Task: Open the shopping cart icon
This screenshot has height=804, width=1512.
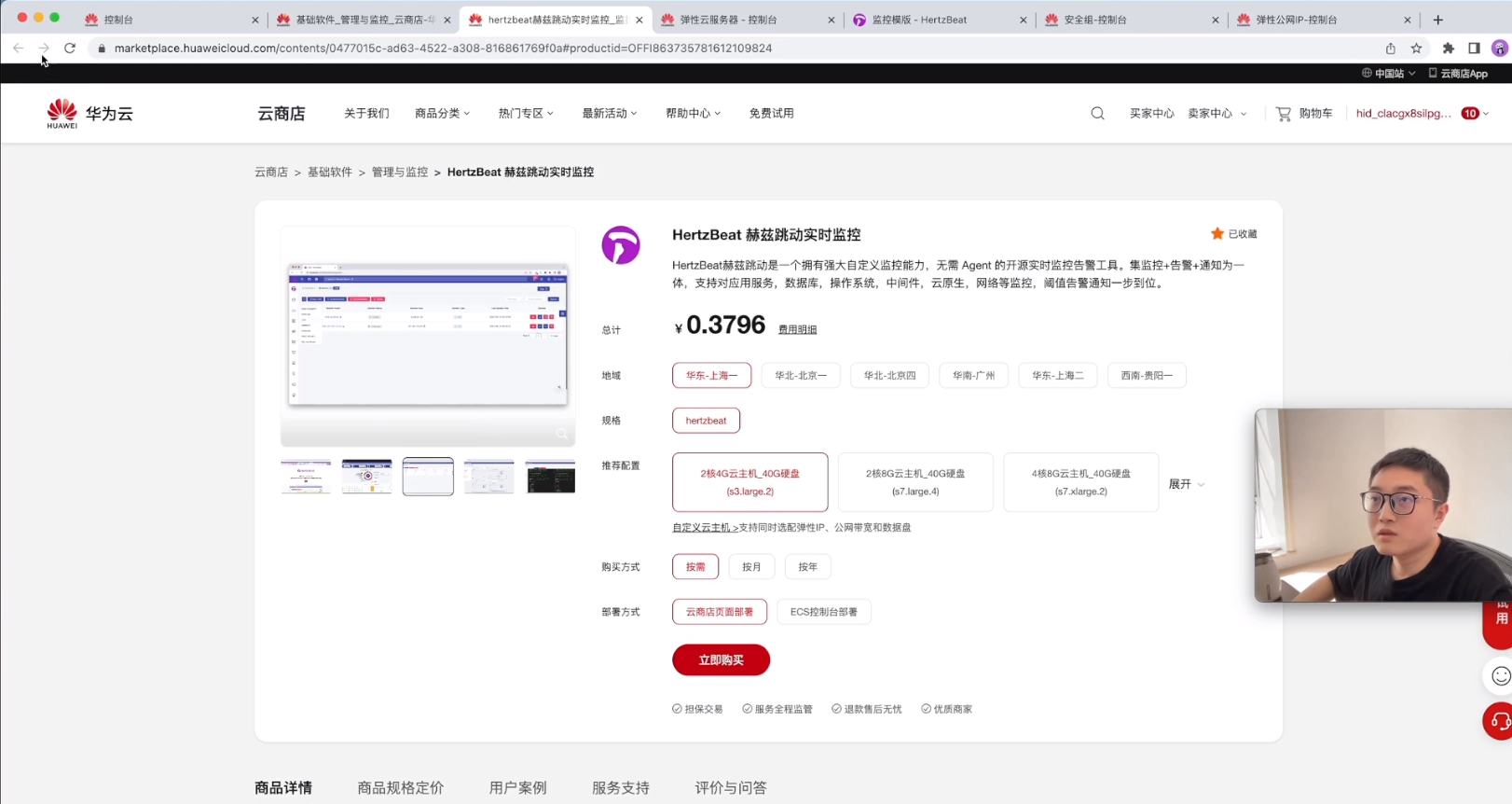Action: tap(1284, 114)
